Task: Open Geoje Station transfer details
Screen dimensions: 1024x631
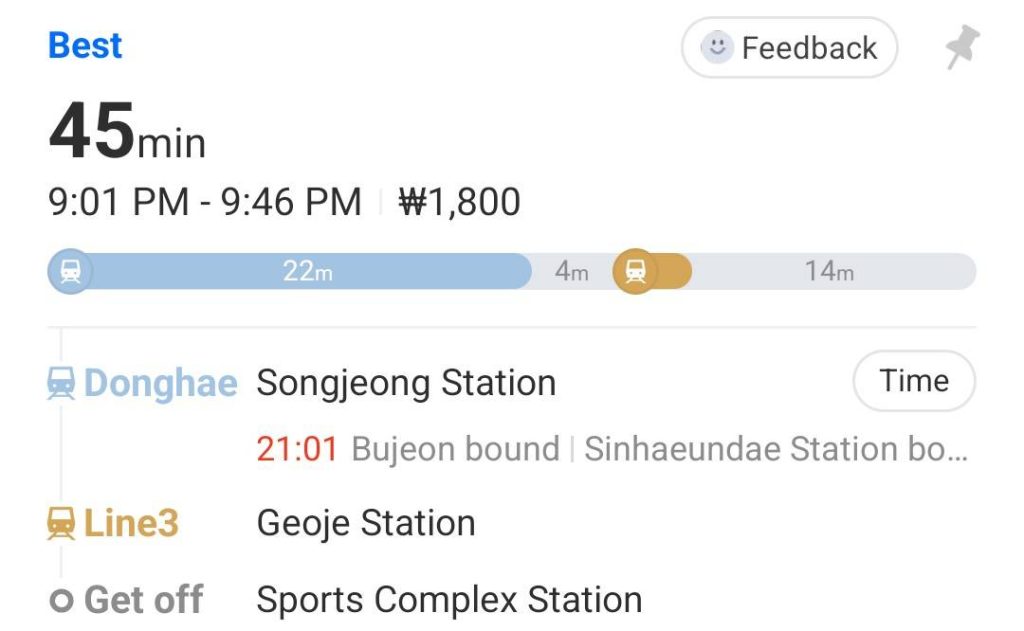Action: pyautogui.click(x=366, y=523)
